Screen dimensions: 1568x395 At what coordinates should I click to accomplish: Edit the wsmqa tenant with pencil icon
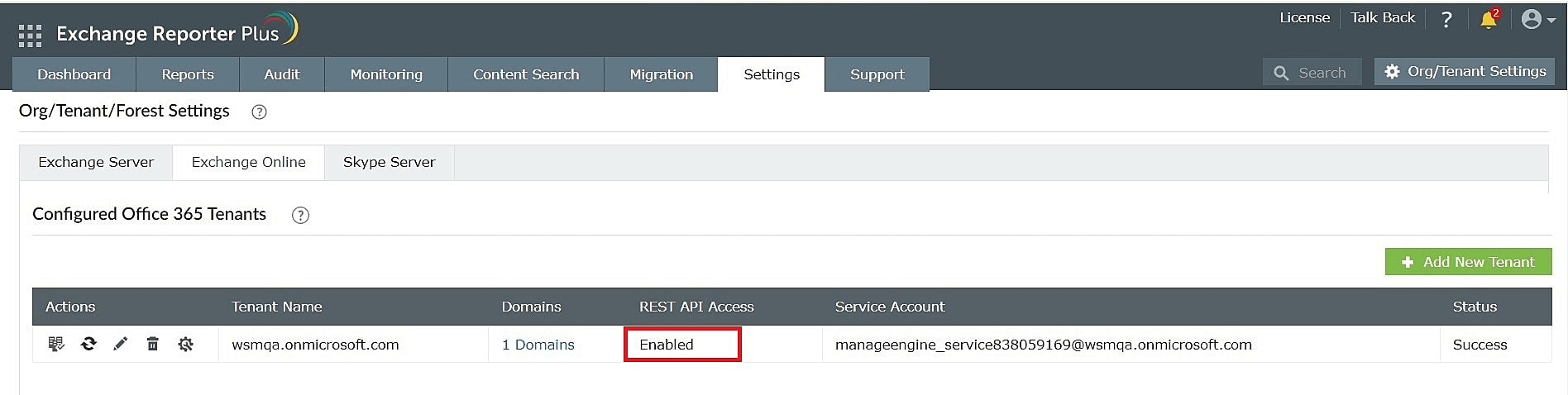click(121, 344)
